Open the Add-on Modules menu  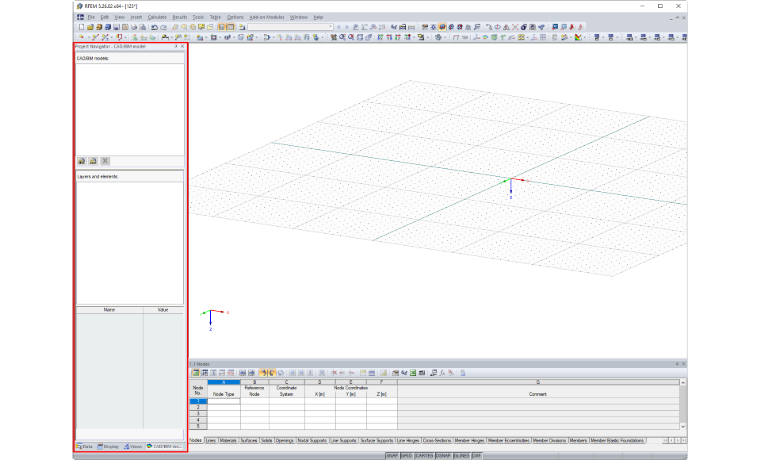tap(267, 17)
